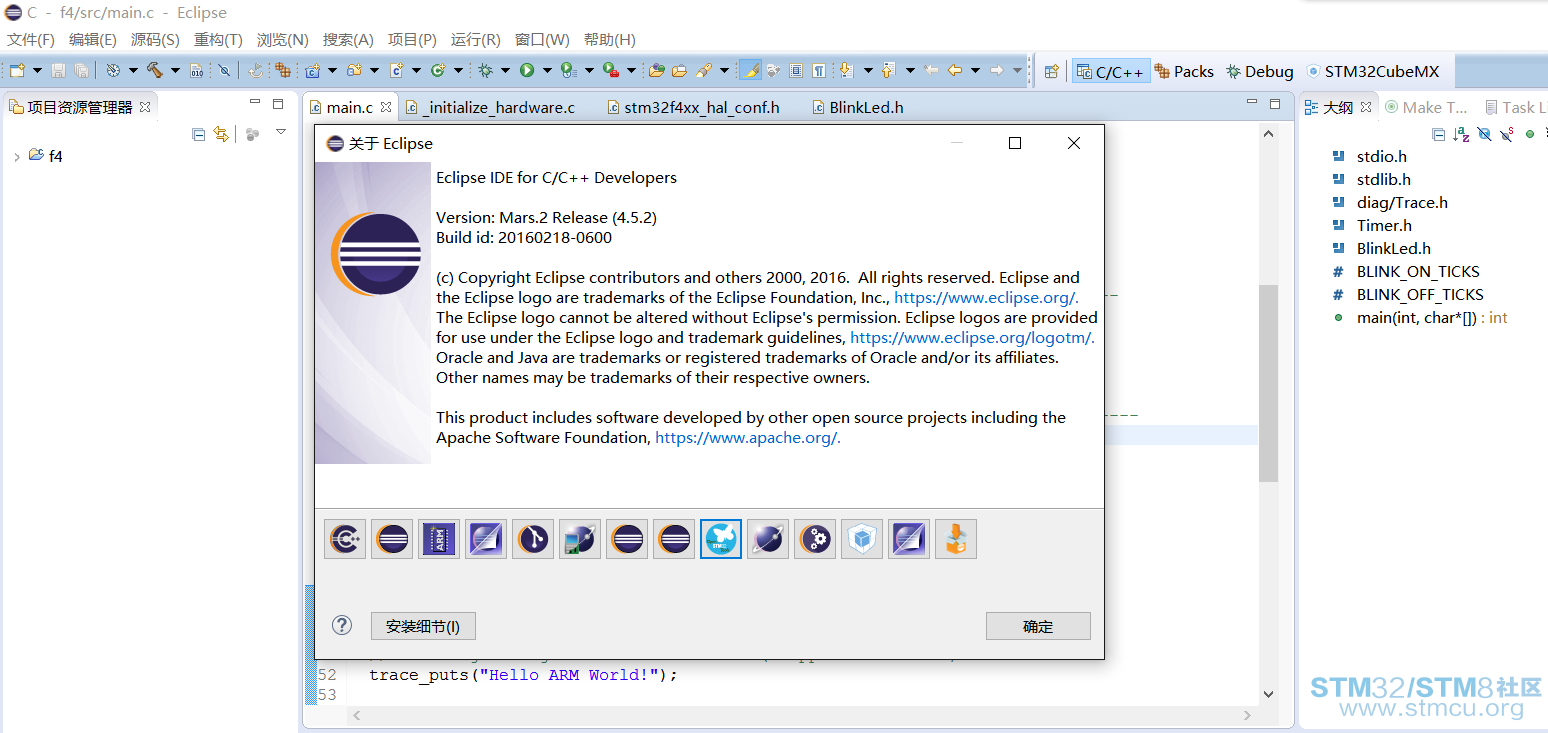Screen dimensions: 1548x733
Task: Click the Back navigation arrow in toolbar
Action: click(955, 70)
